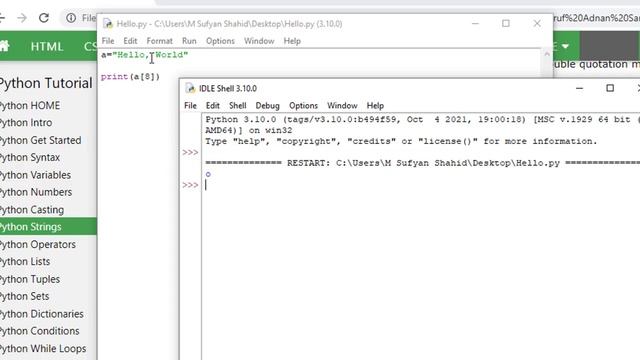
Task: Open Python Conditions in sidebar
Action: point(40,331)
